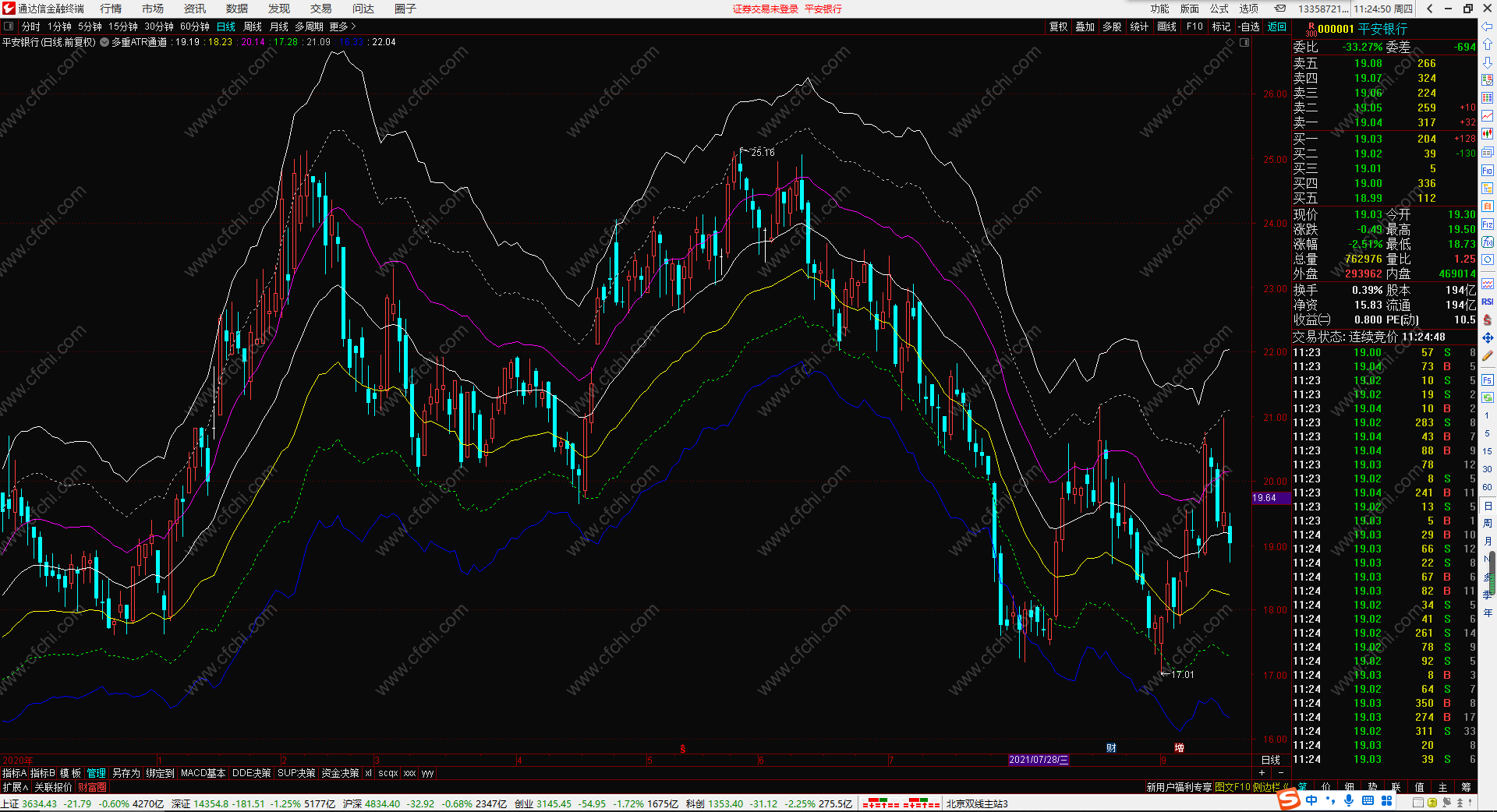This screenshot has width=1497, height=812.
Task: Toggle the 标记 marker option
Action: coord(1221,26)
